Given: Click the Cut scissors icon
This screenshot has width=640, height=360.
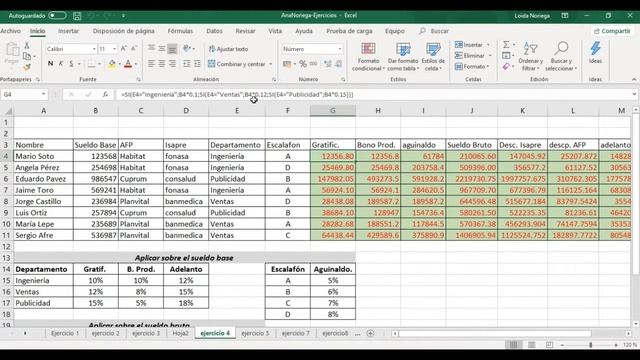Looking at the screenshot, I should pos(27,45).
